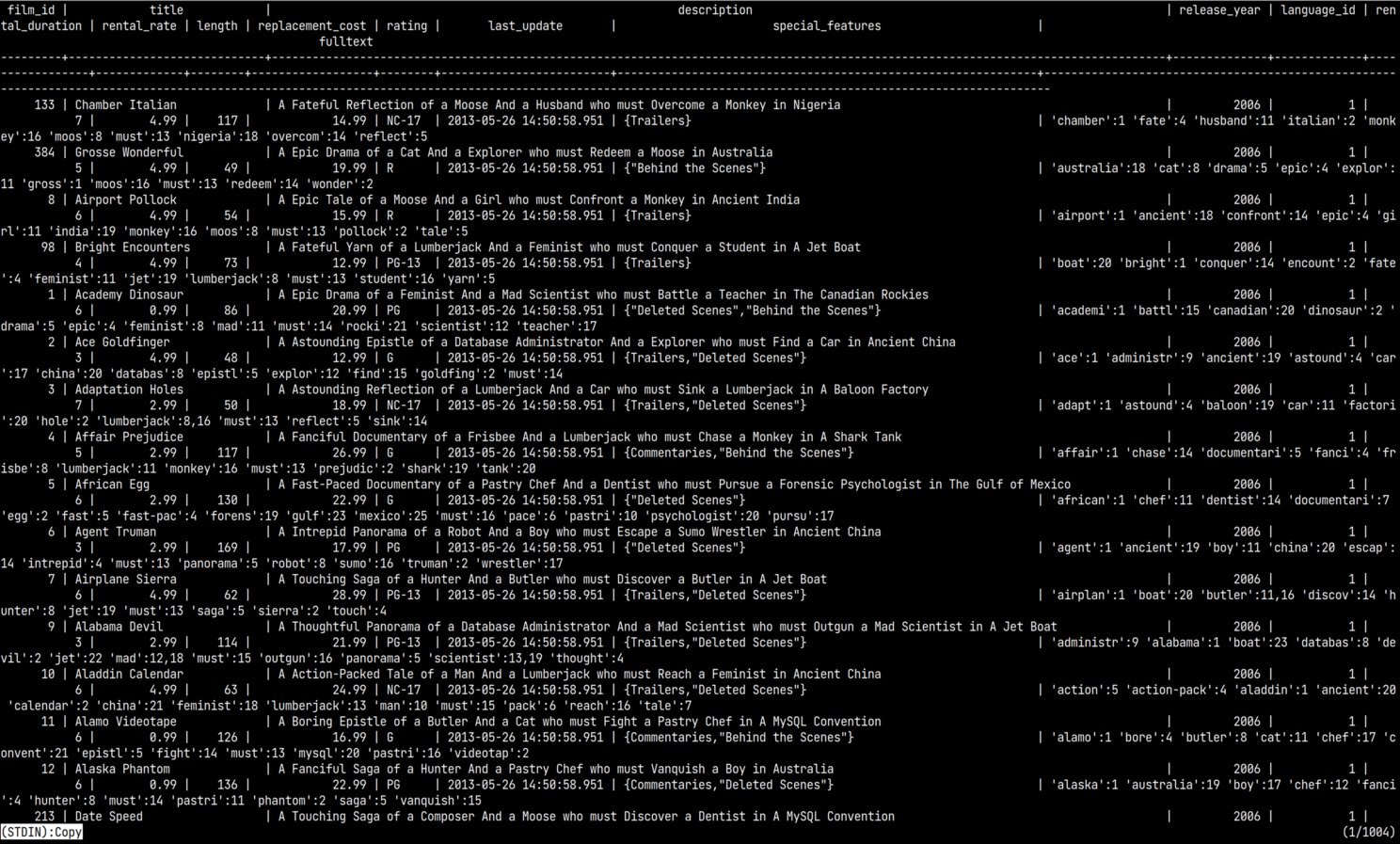Click the replacement cost 28.99
This screenshot has width=1400, height=844.
coord(349,596)
